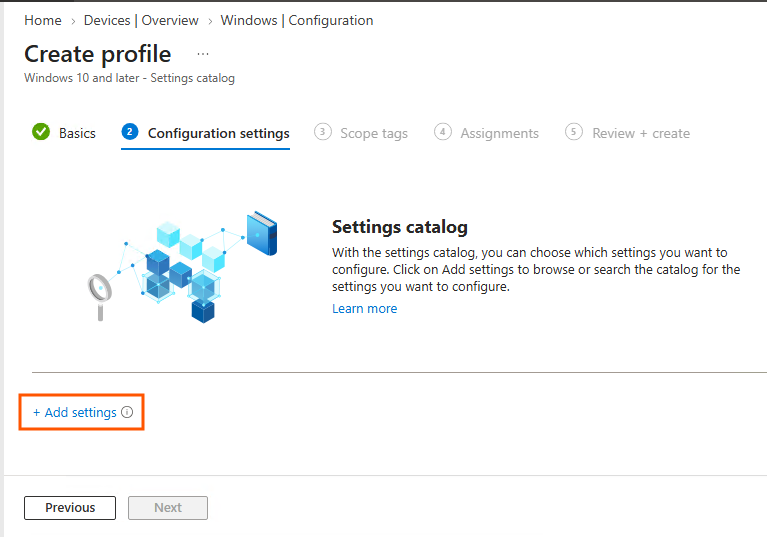Click the Create profile title
Screen dimensions: 767x537
pos(98,54)
